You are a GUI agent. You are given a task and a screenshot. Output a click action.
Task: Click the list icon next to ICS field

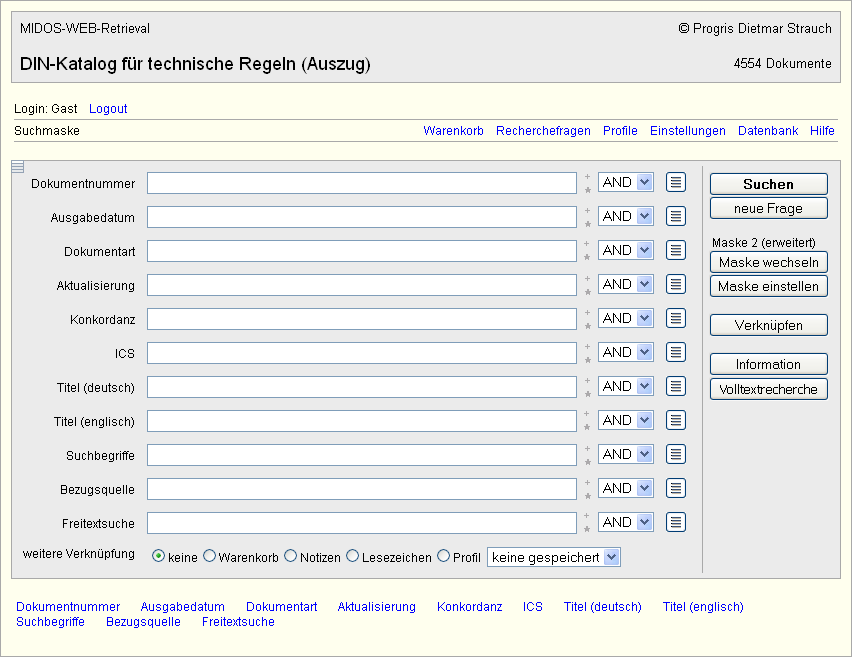pos(676,352)
